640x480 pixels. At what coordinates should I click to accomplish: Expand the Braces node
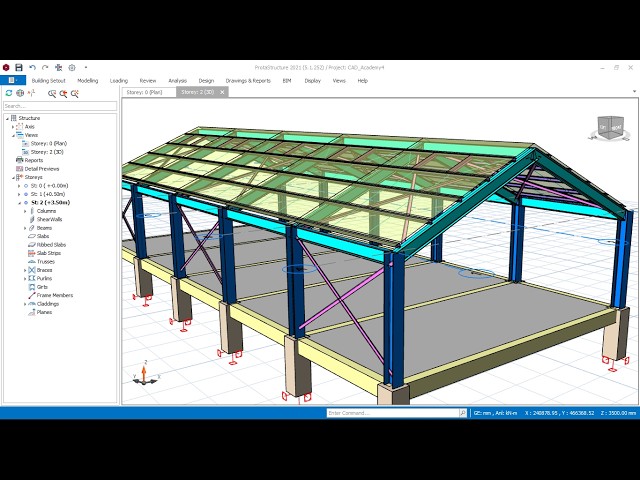coord(25,270)
